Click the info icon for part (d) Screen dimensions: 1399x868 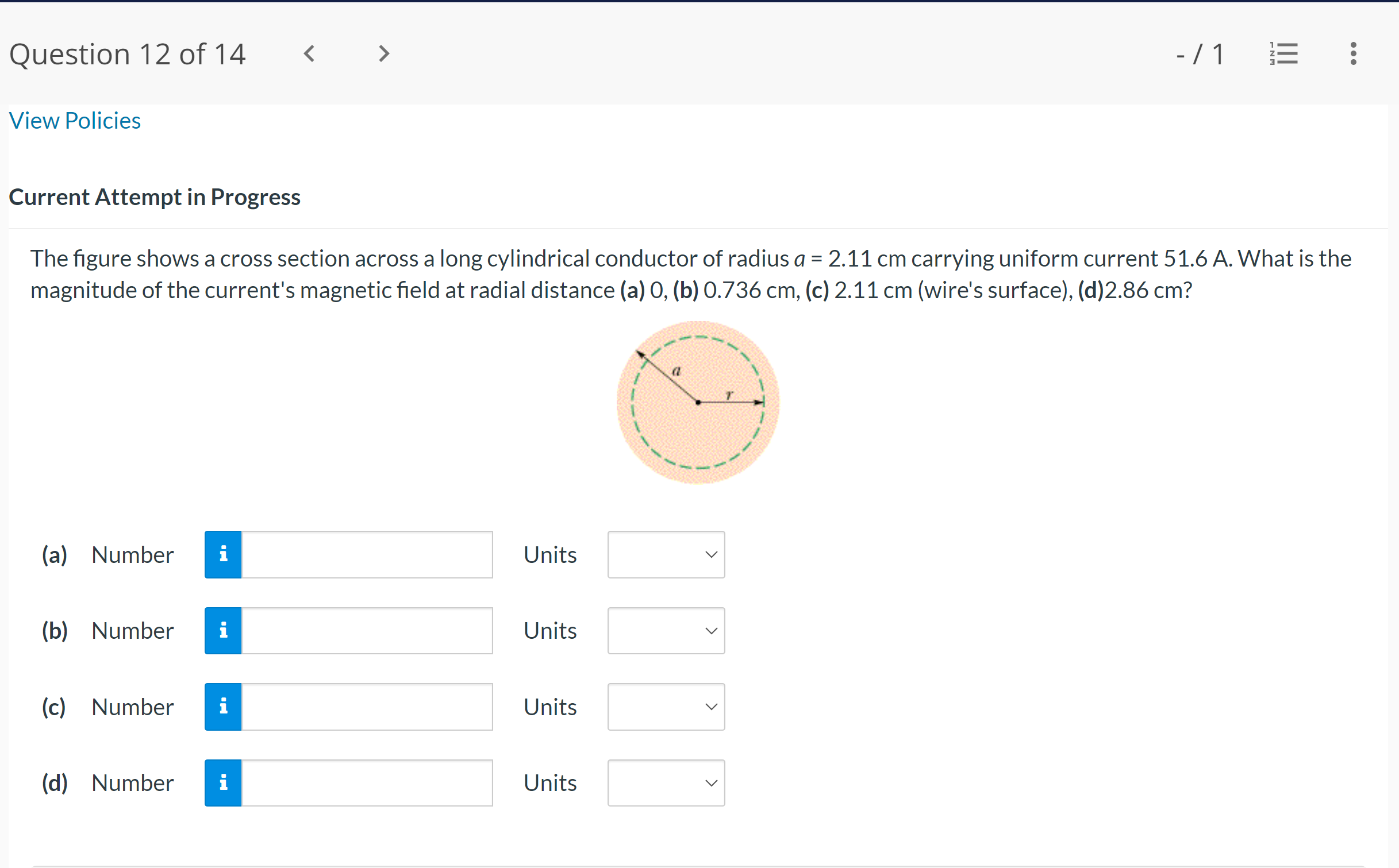click(x=223, y=783)
